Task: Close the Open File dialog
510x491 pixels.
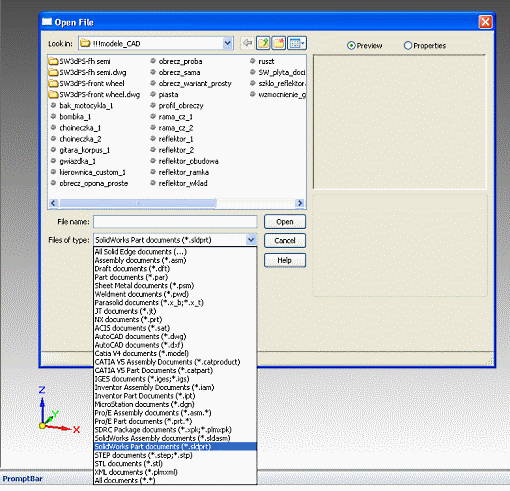Action: [485, 22]
